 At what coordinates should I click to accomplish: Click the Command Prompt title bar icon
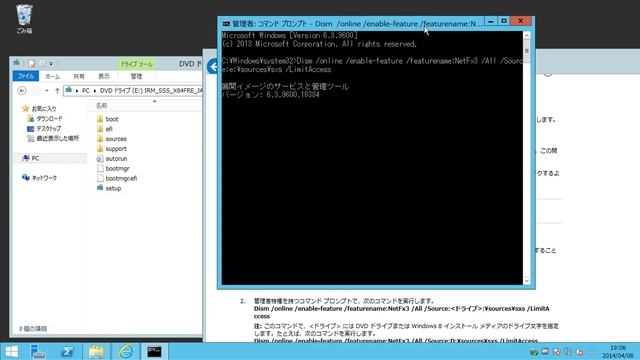[226, 24]
